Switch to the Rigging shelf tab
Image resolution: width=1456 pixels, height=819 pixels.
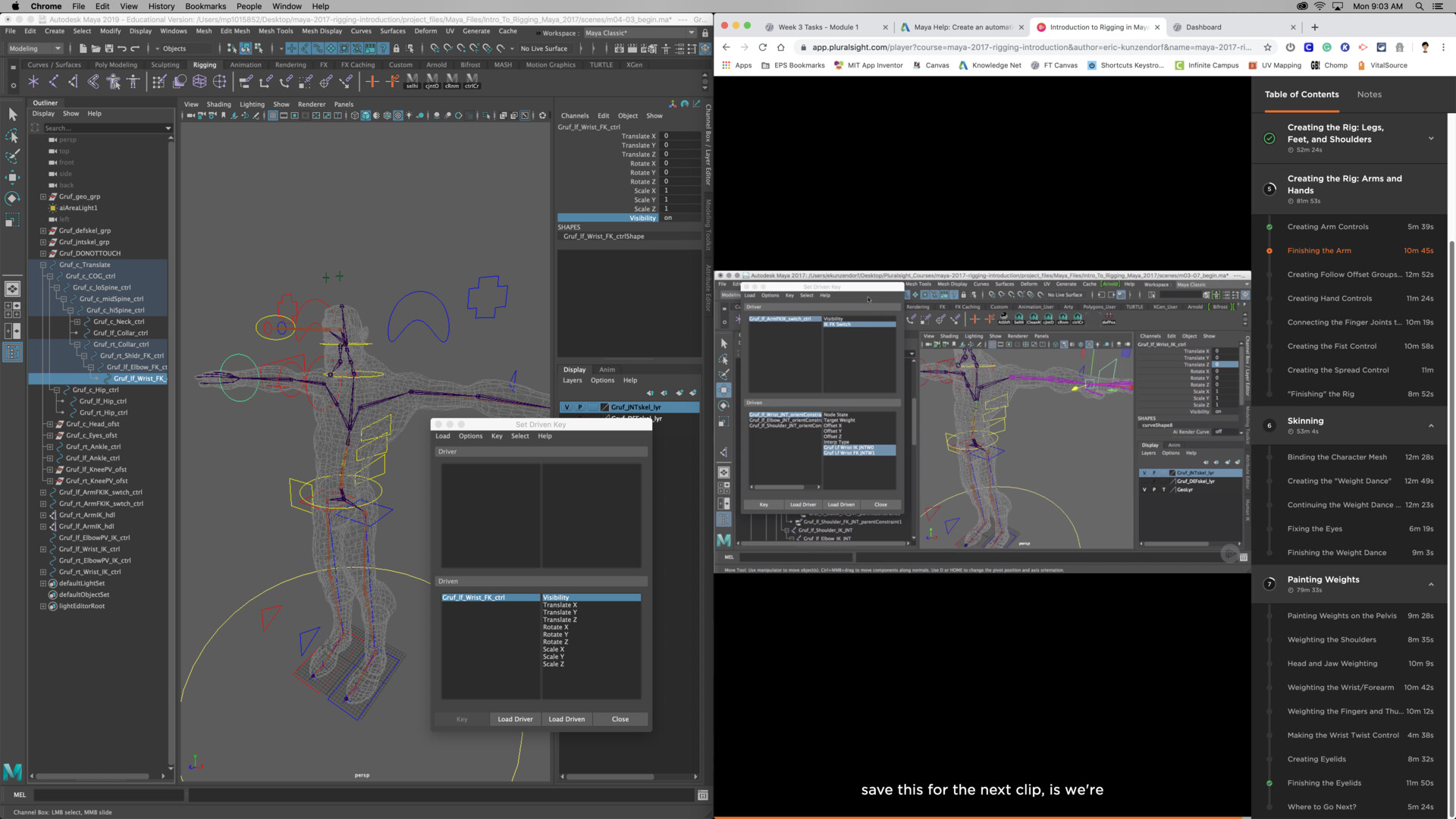[x=205, y=65]
